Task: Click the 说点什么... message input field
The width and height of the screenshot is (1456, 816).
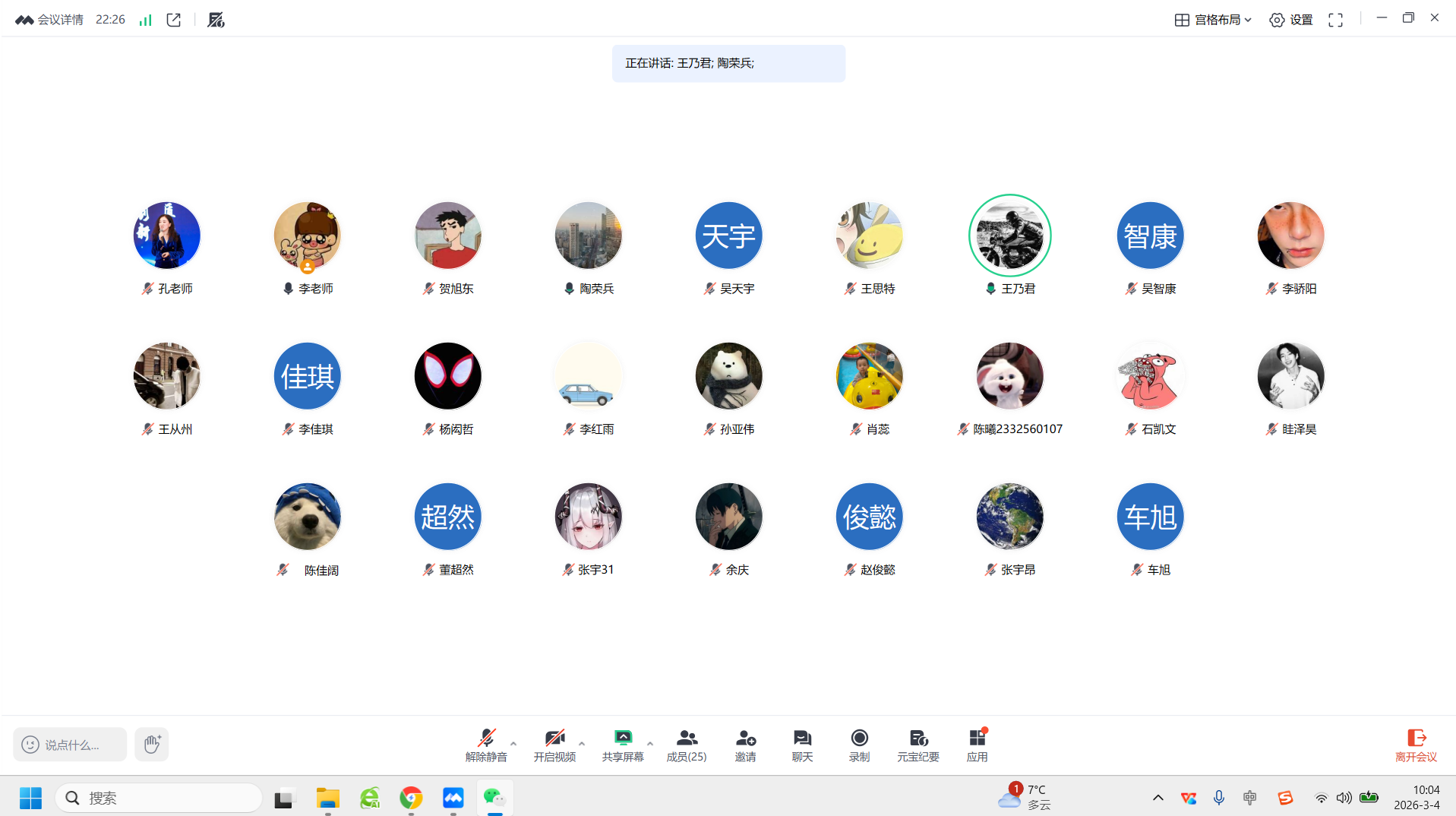Action: 71,745
